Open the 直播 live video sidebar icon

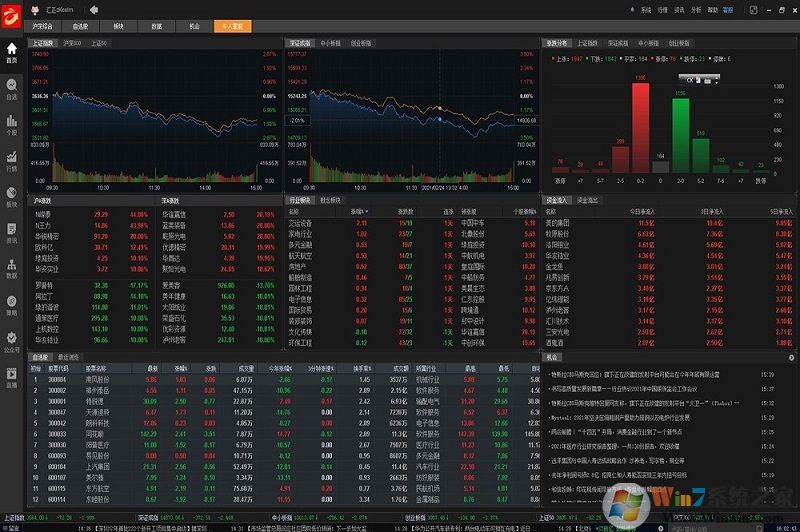pos(11,378)
